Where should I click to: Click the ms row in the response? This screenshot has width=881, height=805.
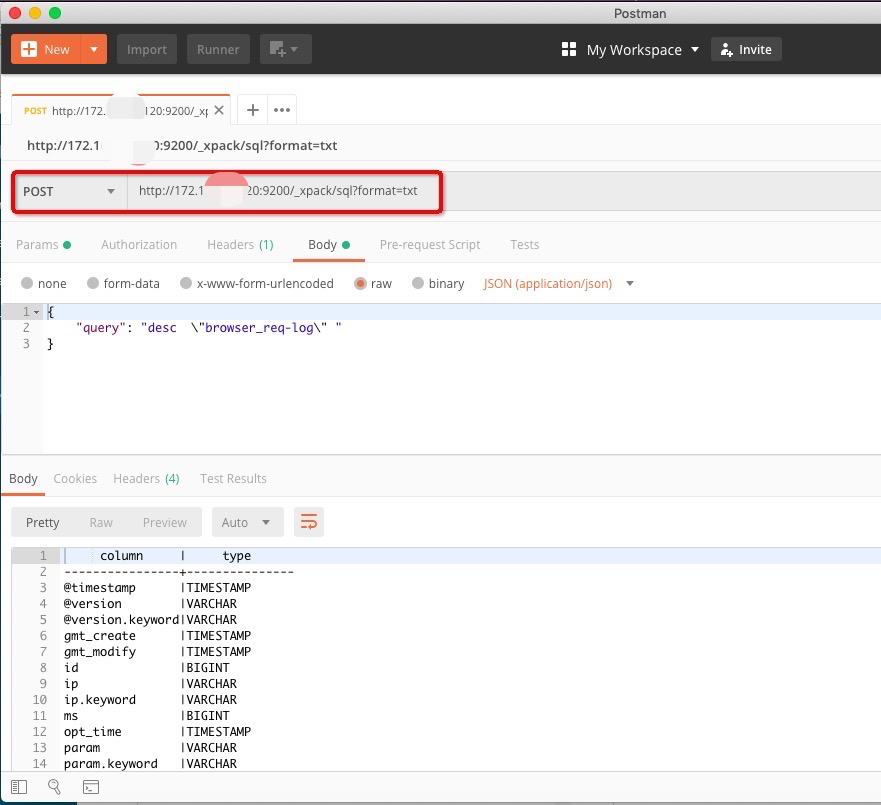pos(147,716)
